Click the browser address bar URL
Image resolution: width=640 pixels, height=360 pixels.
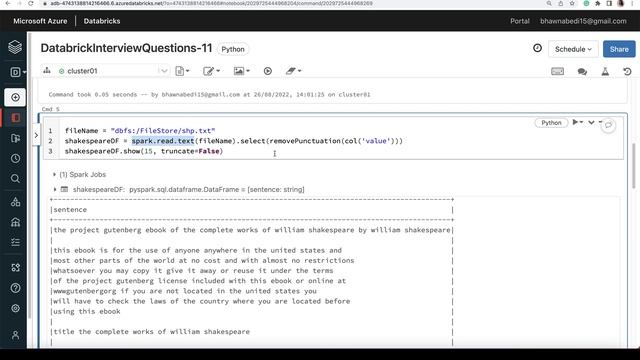[x=211, y=3]
